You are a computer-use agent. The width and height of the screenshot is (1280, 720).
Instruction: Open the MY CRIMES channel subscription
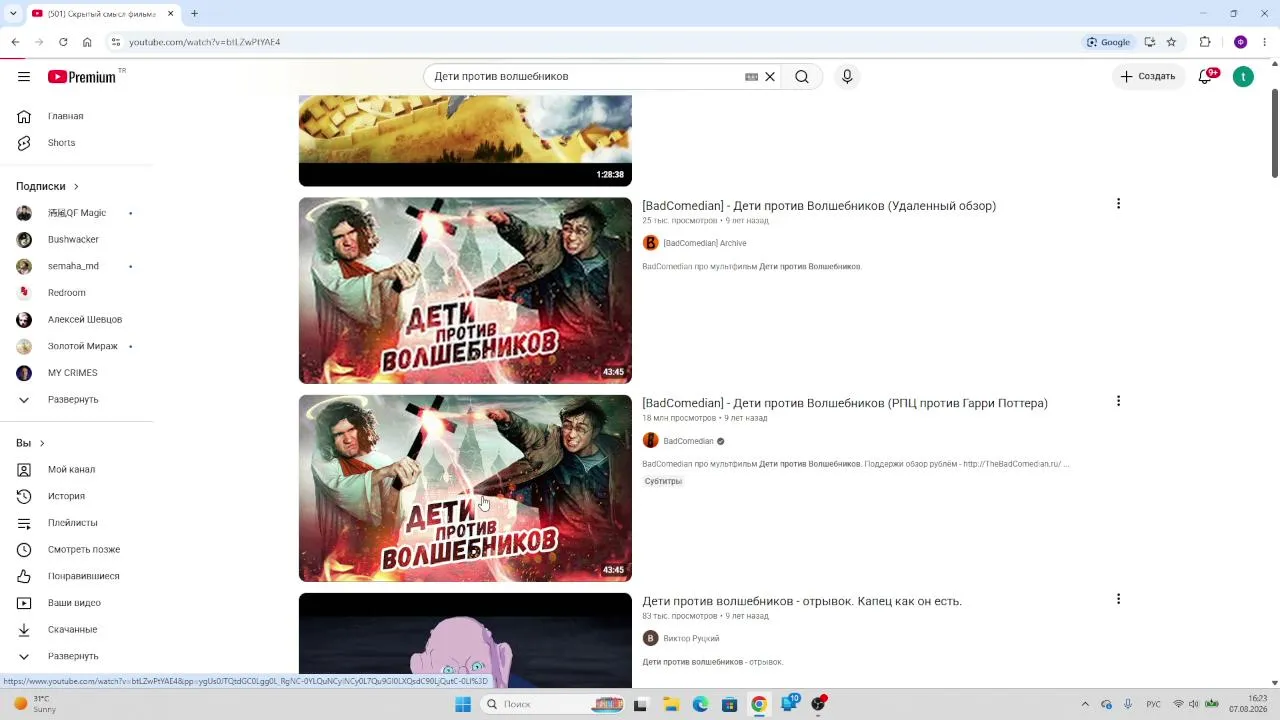coord(73,373)
